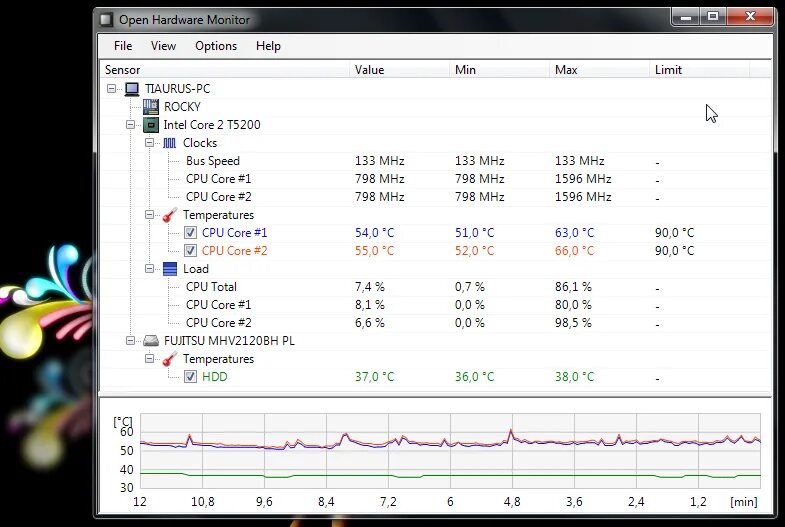Select the Bus Speed sensor row
This screenshot has height=527, width=785.
(x=213, y=161)
